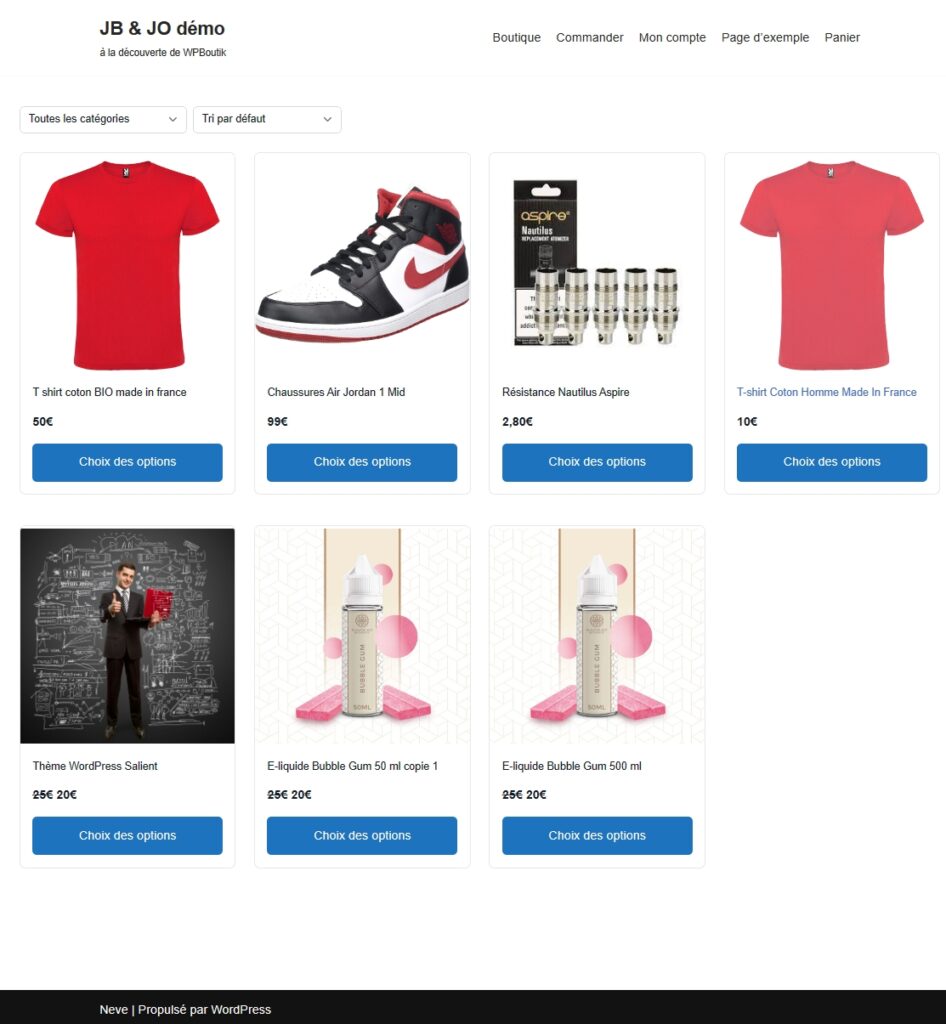
Task: Open the Thème WordPress Salient thumbnail
Action: [127, 635]
